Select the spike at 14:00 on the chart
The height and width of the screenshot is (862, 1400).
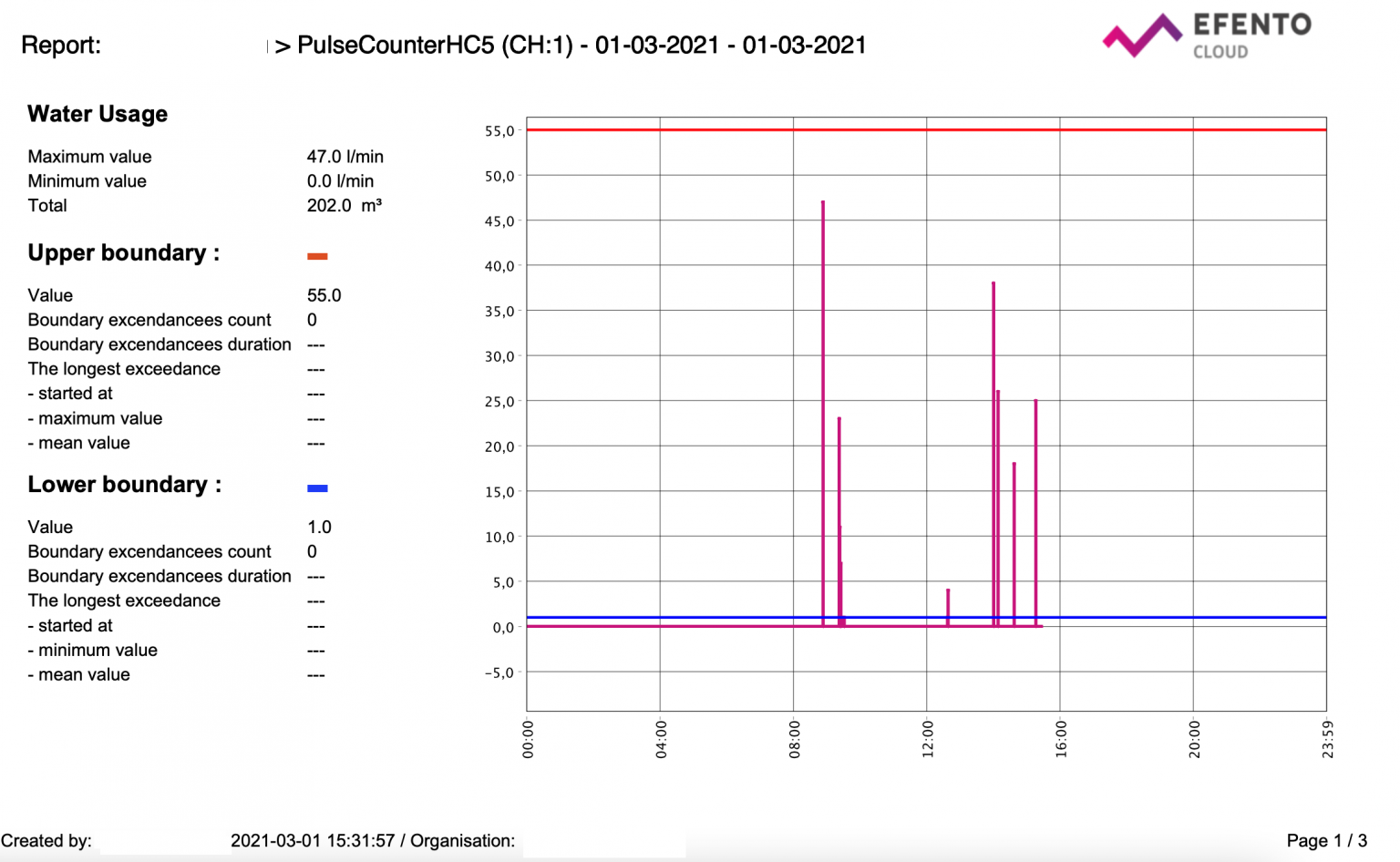(994, 456)
